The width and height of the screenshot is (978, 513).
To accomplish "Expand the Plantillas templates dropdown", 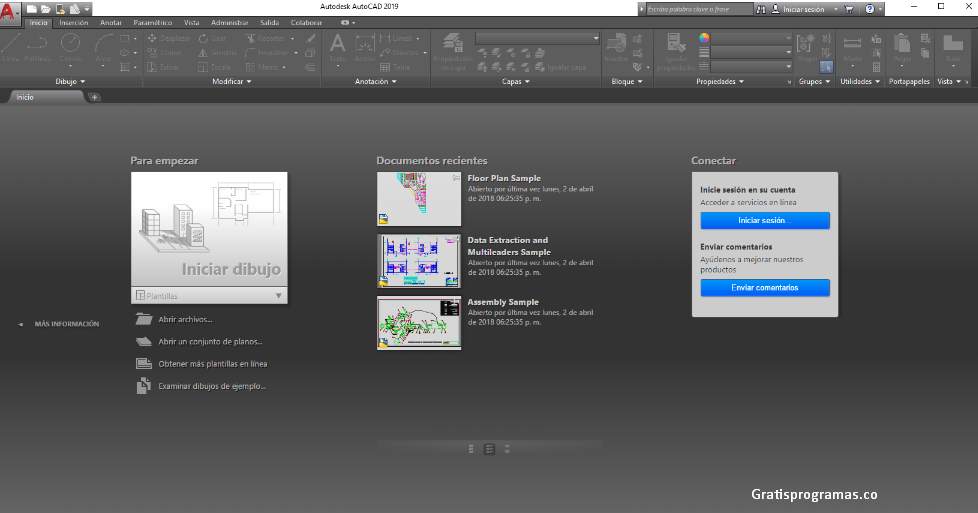I will (x=278, y=296).
